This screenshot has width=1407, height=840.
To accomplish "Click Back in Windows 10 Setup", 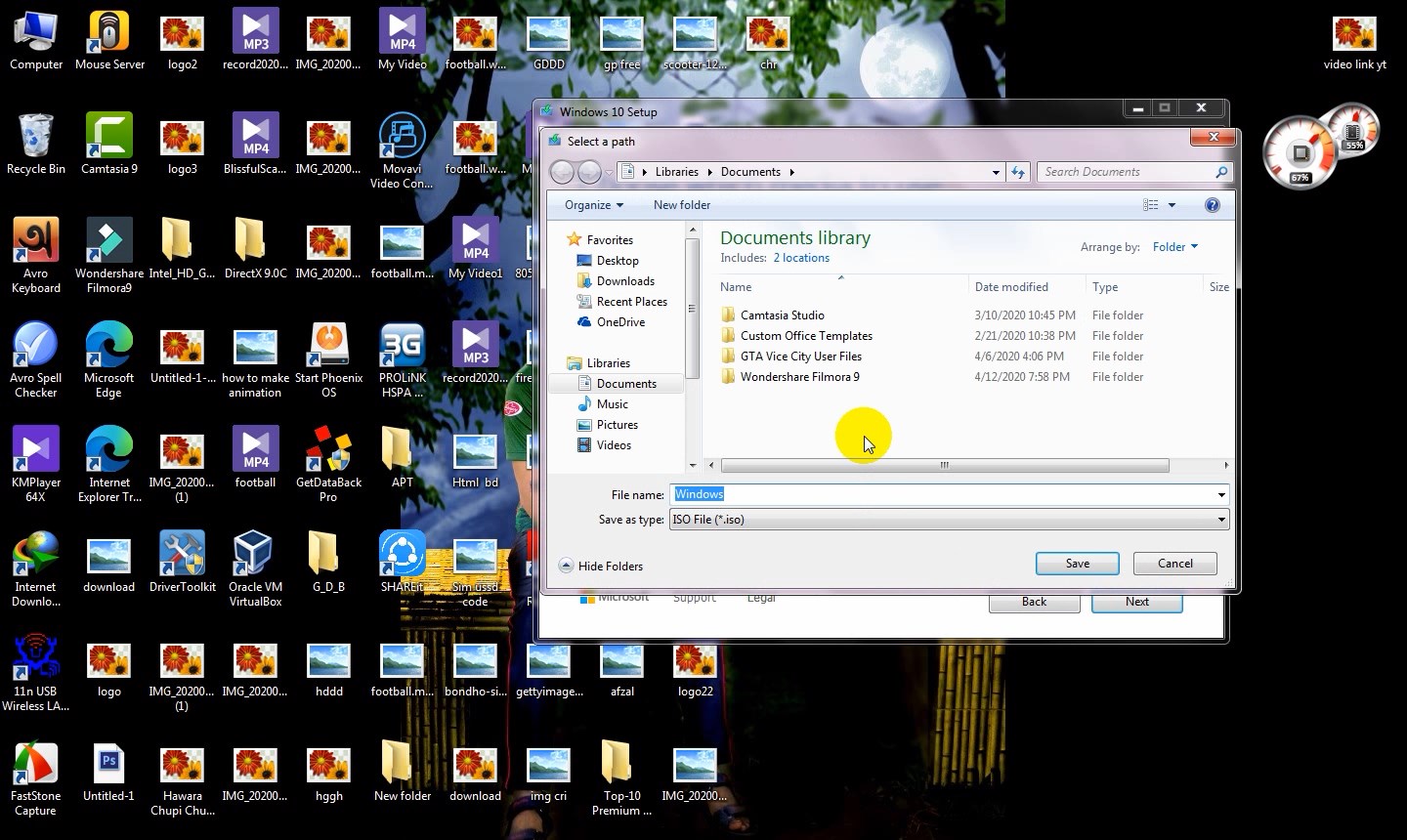I will point(1035,602).
